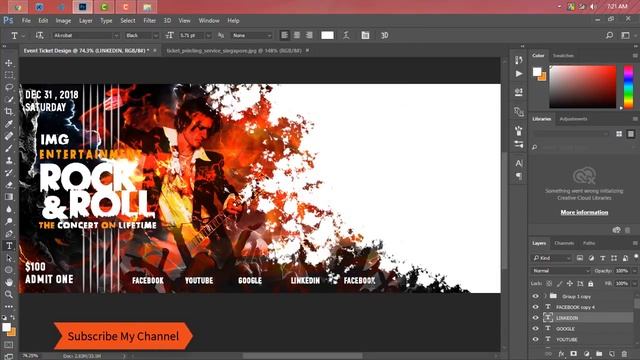Image resolution: width=640 pixels, height=360 pixels.
Task: Open the Filter menu
Action: click(x=149, y=20)
